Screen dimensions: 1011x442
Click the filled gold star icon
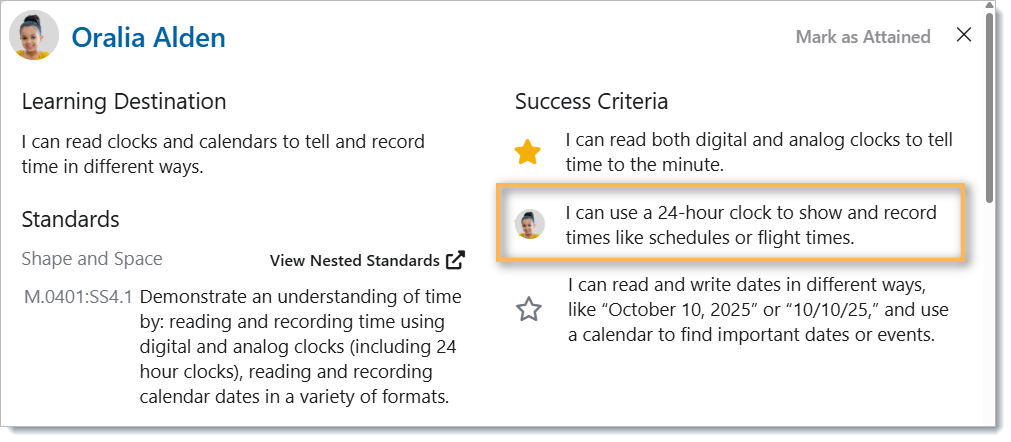[528, 152]
